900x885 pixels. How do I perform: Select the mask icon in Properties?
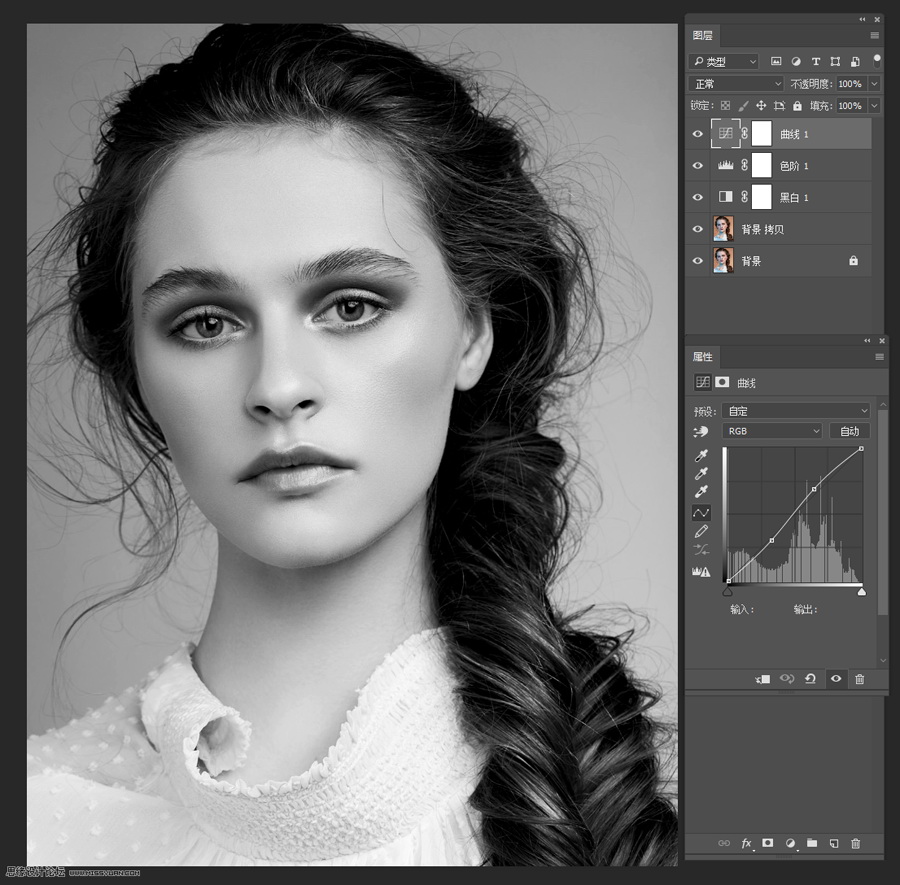[x=722, y=382]
